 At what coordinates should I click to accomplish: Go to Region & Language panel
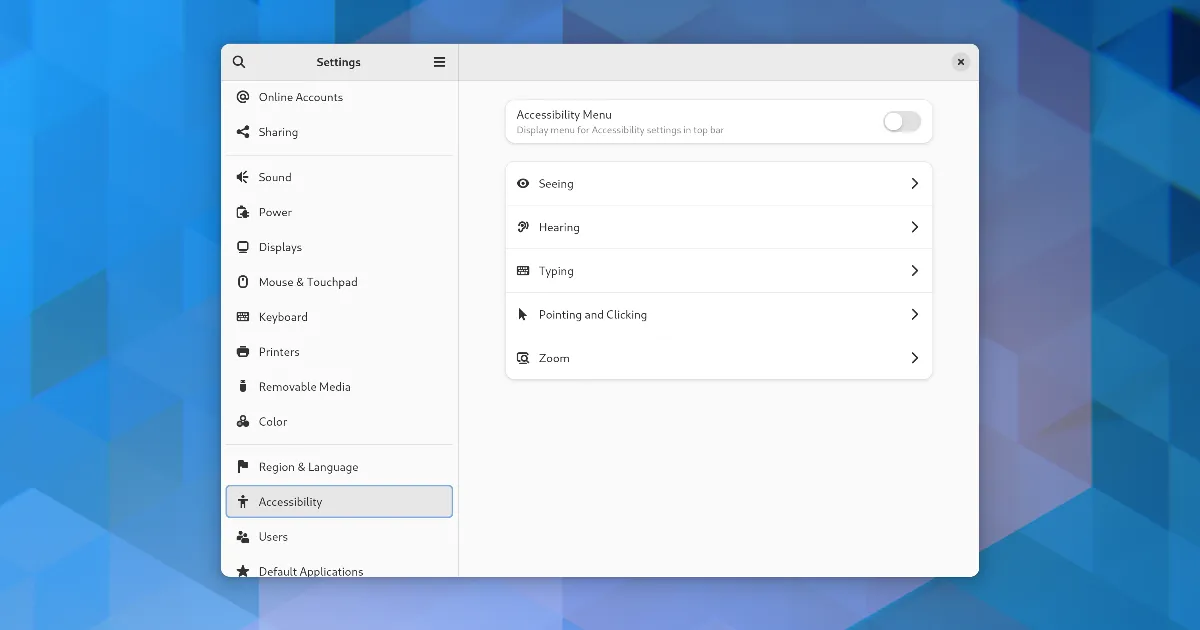(x=308, y=467)
